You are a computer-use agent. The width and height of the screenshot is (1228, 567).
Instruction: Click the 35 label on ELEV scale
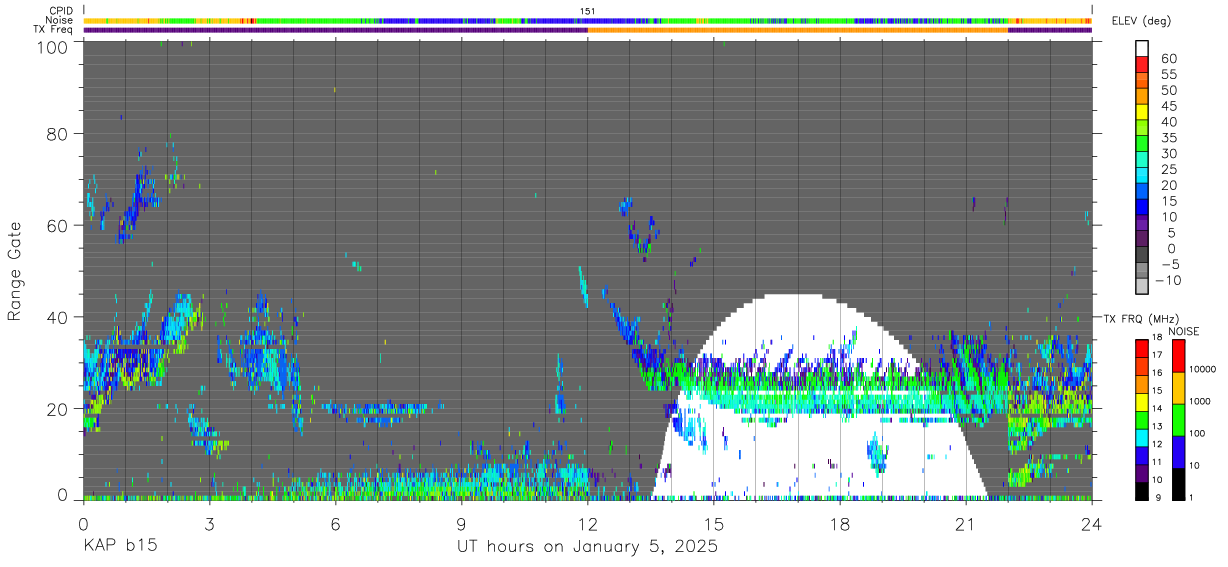point(1169,138)
